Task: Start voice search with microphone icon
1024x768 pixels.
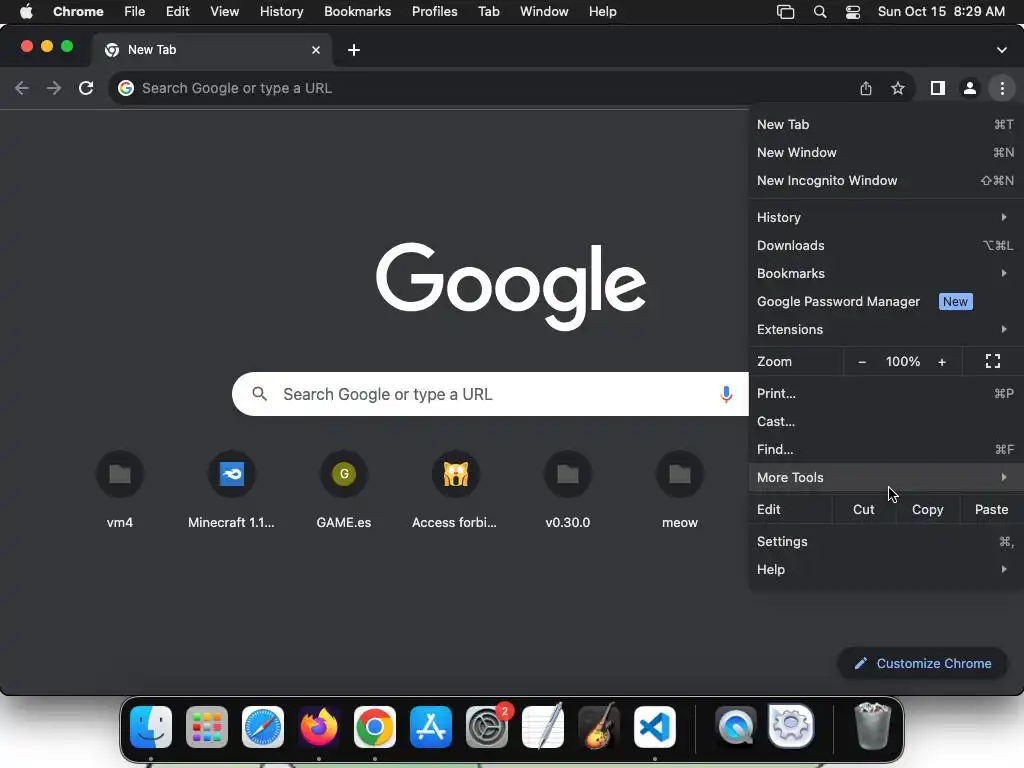Action: click(x=726, y=394)
